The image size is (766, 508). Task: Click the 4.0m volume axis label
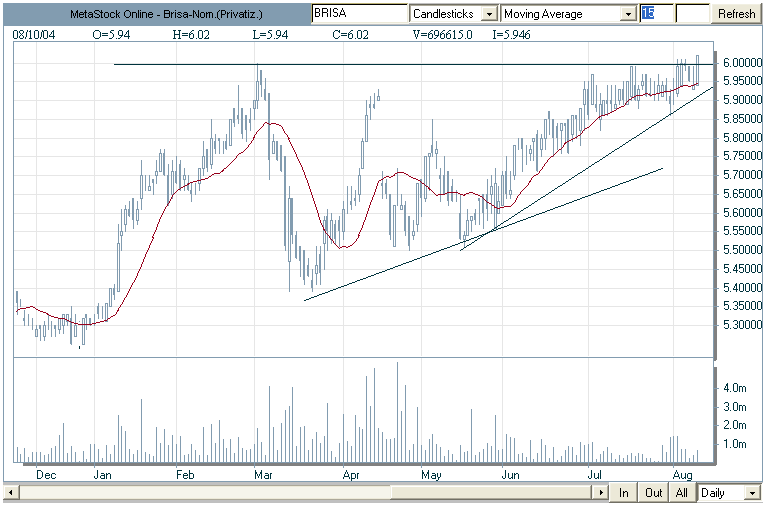pyautogui.click(x=735, y=388)
